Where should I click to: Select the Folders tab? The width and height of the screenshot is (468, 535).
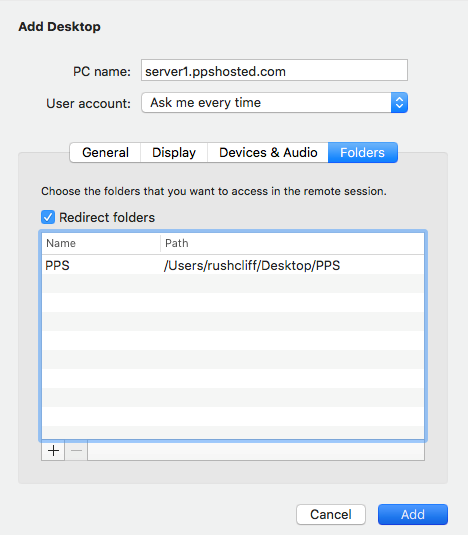[x=363, y=153]
